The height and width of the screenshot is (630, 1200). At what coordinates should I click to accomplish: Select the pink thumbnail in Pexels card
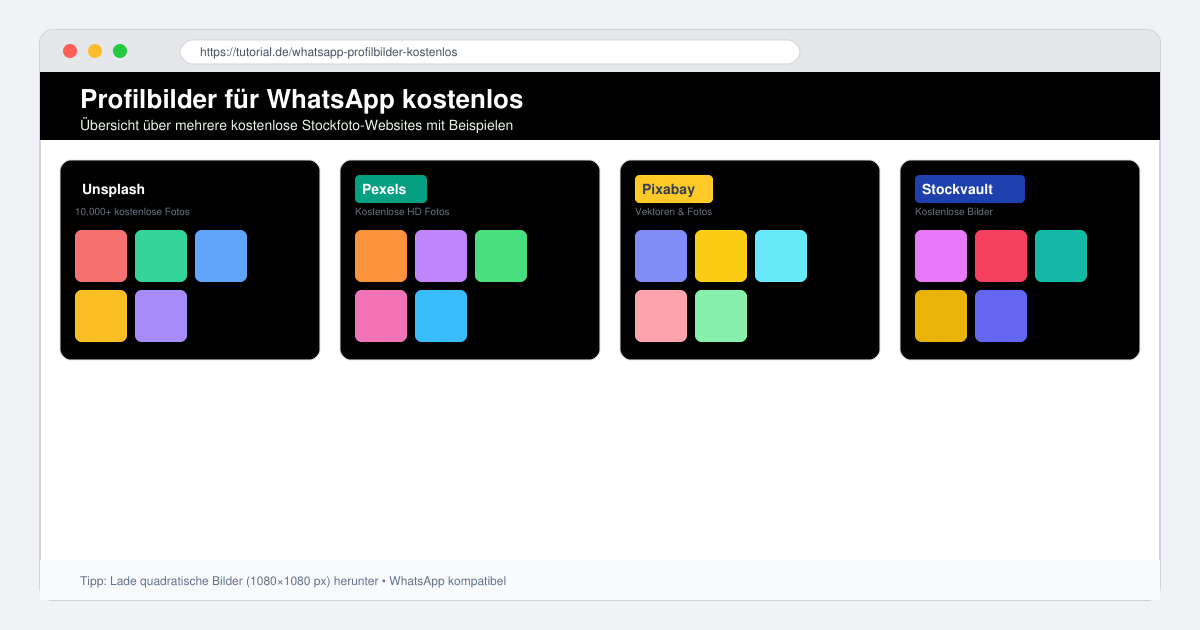click(x=381, y=316)
